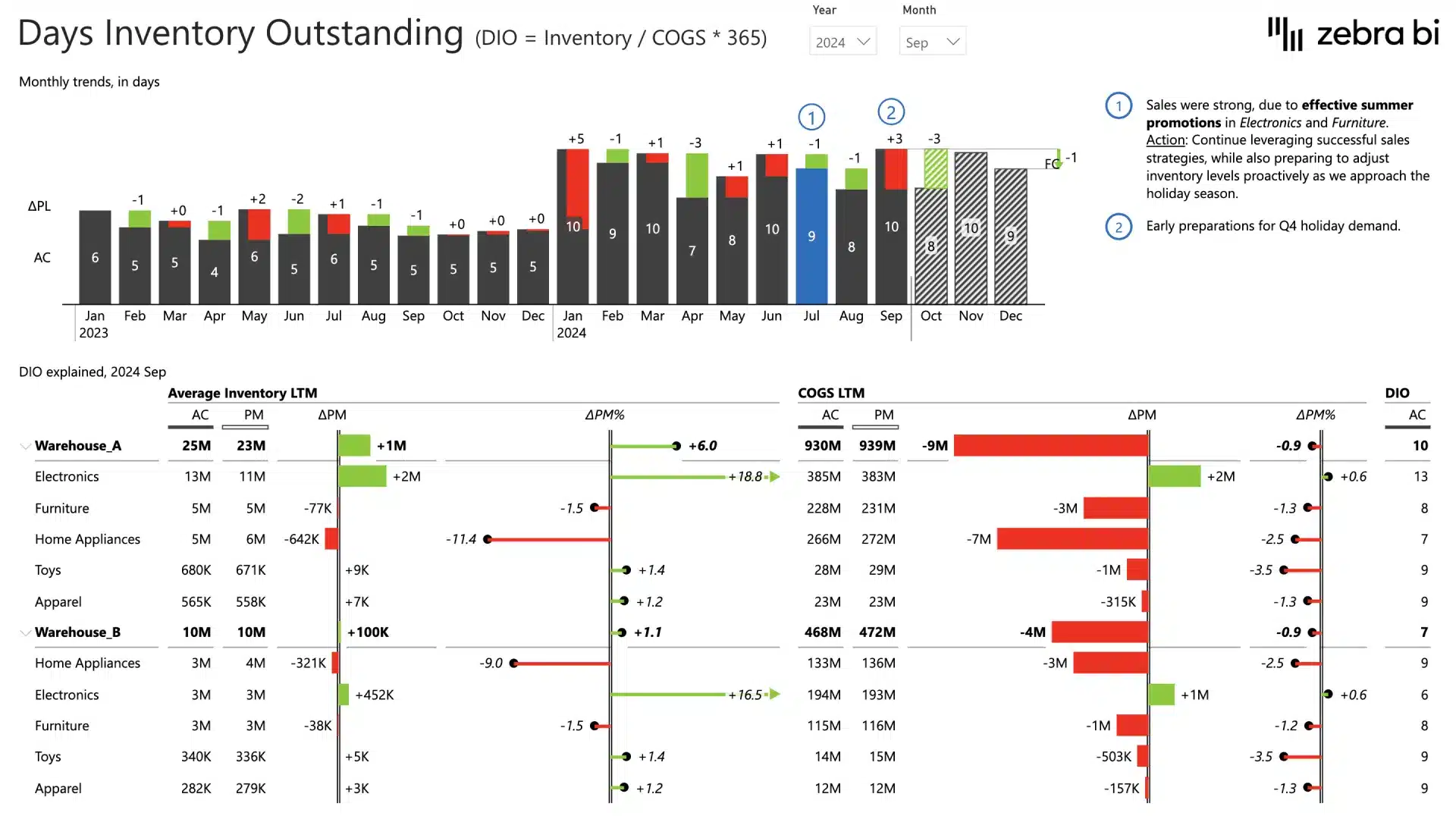Click the COGS LTM header
This screenshot has width=1456, height=819.
coord(830,393)
